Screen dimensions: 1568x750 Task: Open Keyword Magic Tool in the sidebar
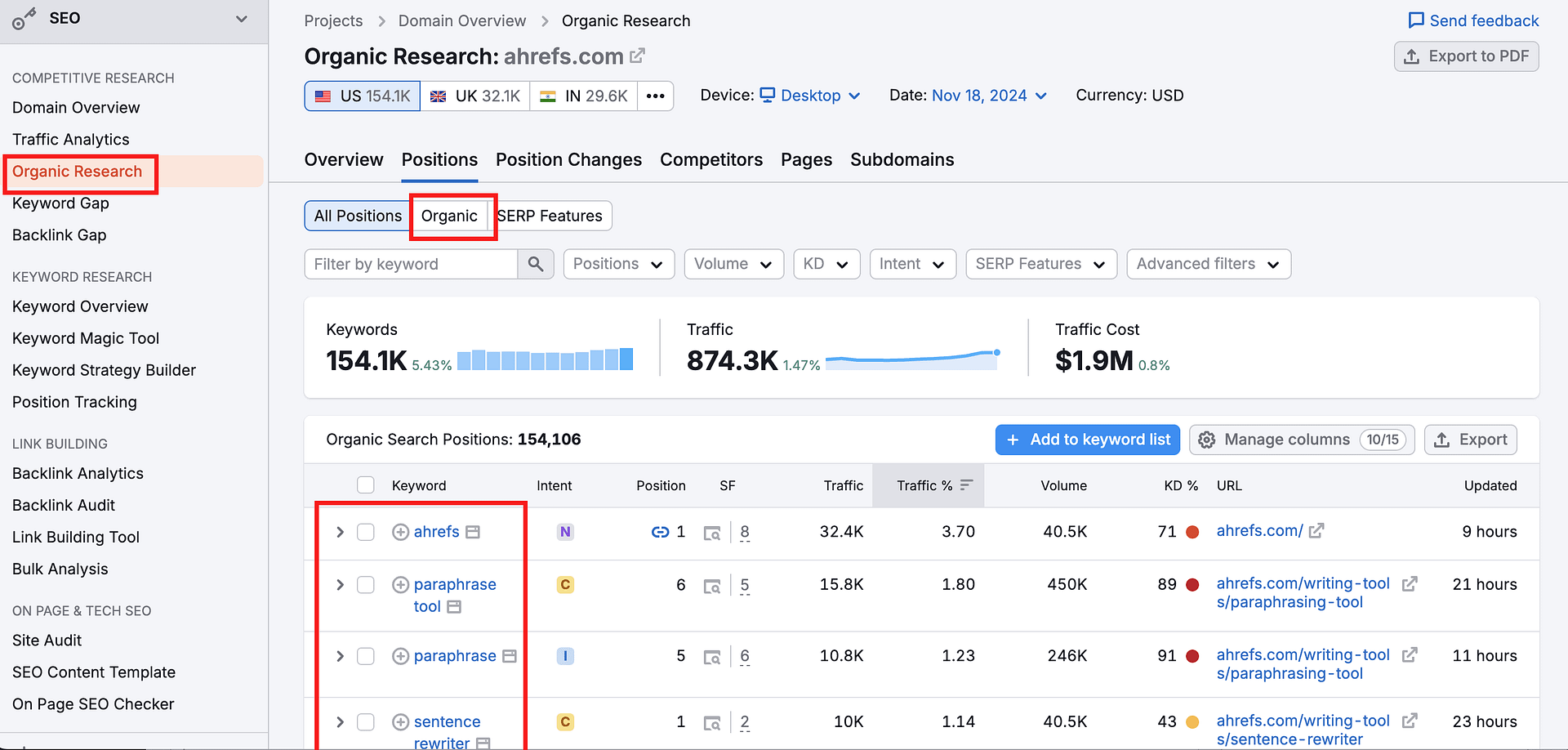86,338
